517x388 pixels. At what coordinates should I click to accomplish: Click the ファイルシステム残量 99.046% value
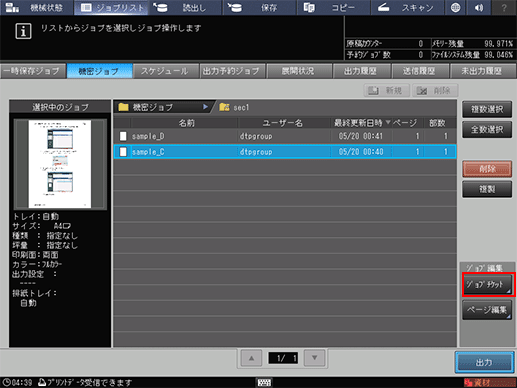[x=498, y=55]
